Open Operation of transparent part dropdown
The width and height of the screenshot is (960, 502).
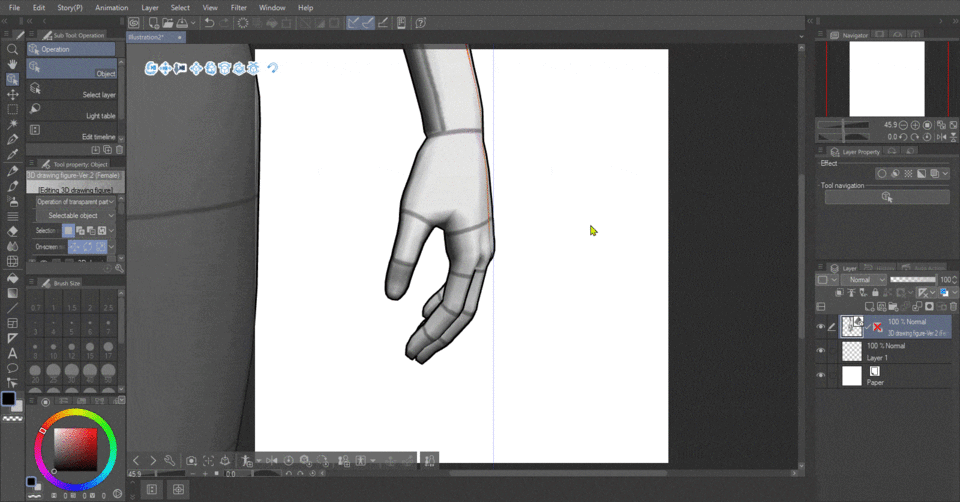75,201
